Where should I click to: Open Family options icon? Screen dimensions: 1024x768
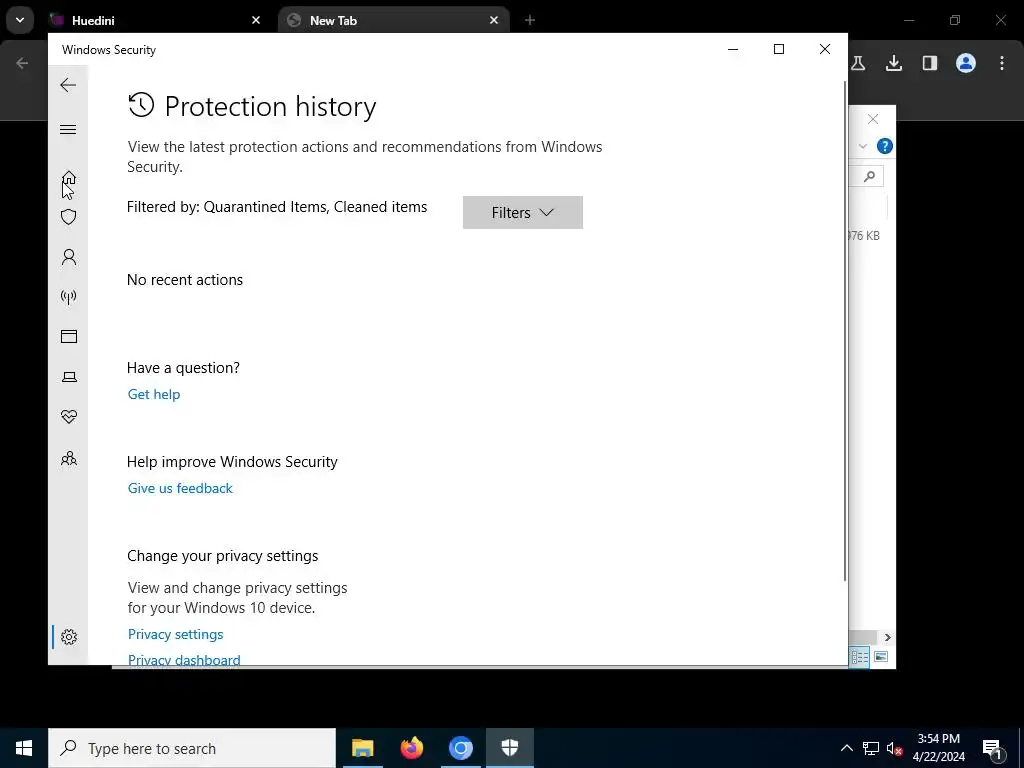coord(69,458)
